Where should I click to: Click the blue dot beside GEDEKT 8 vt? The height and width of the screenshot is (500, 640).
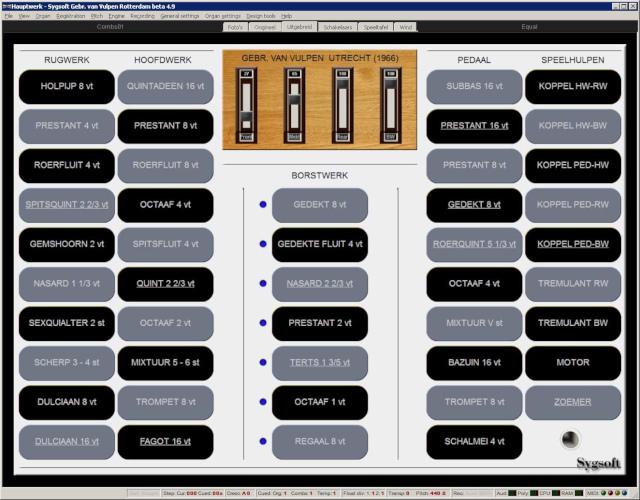tap(263, 204)
